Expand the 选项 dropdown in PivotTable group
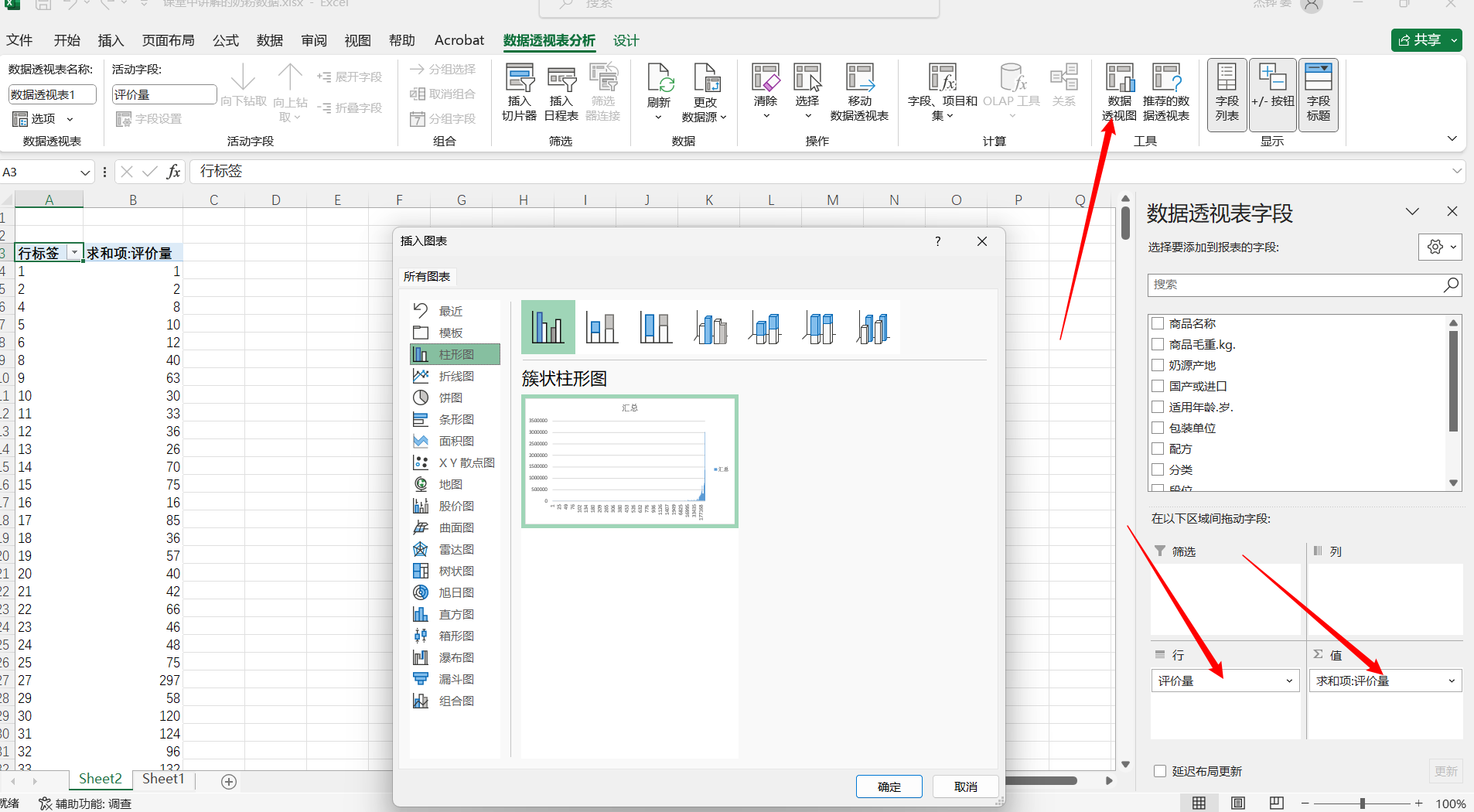Screen dimensions: 1474x812 [69, 118]
